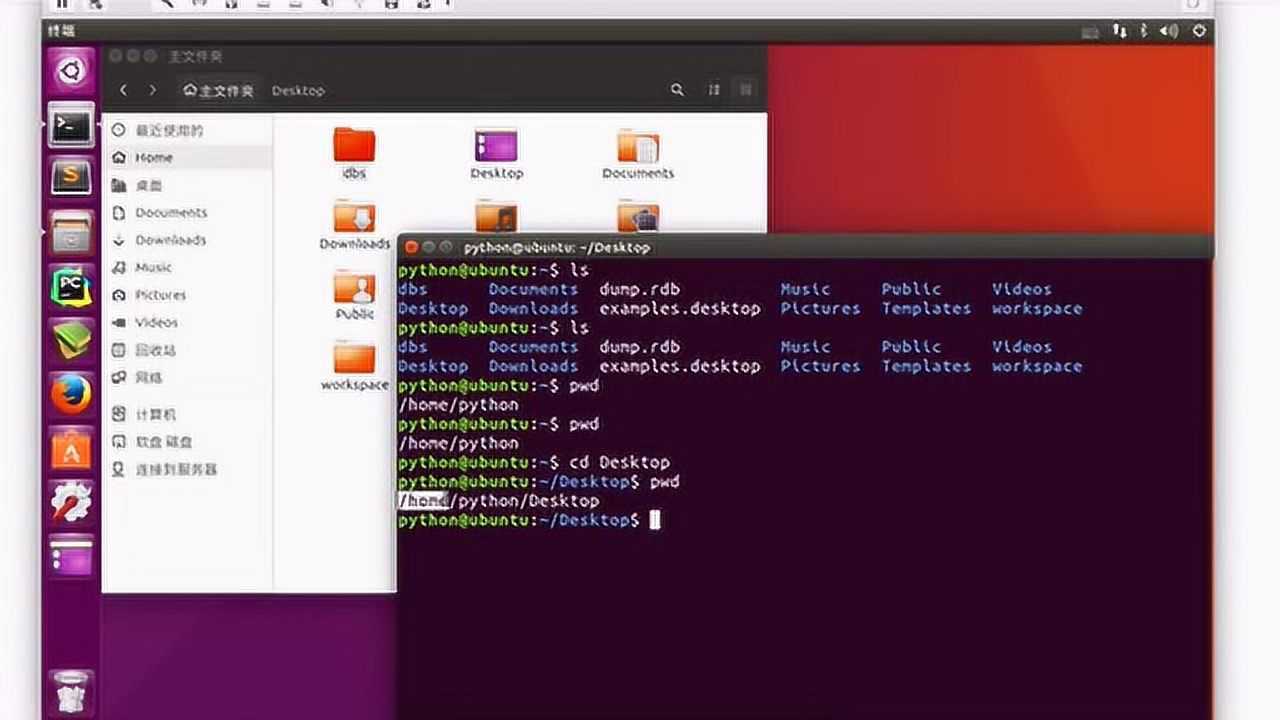Open the session gear menu in top panel
The height and width of the screenshot is (720, 1280).
click(x=1200, y=31)
